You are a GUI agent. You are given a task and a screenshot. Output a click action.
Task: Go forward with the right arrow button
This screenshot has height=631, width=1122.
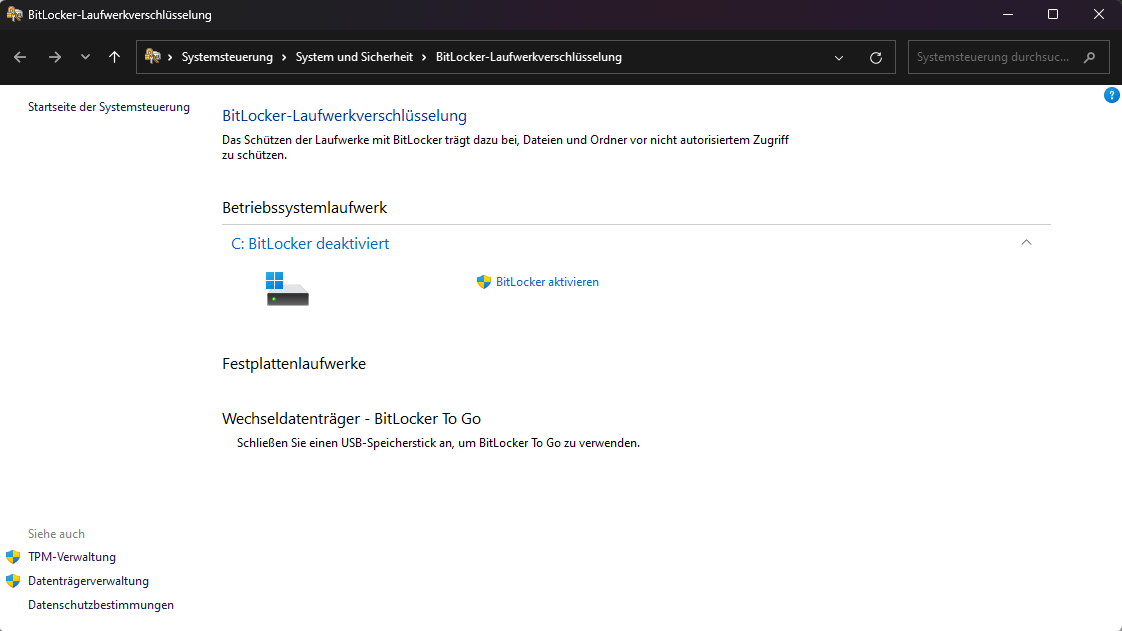[54, 57]
